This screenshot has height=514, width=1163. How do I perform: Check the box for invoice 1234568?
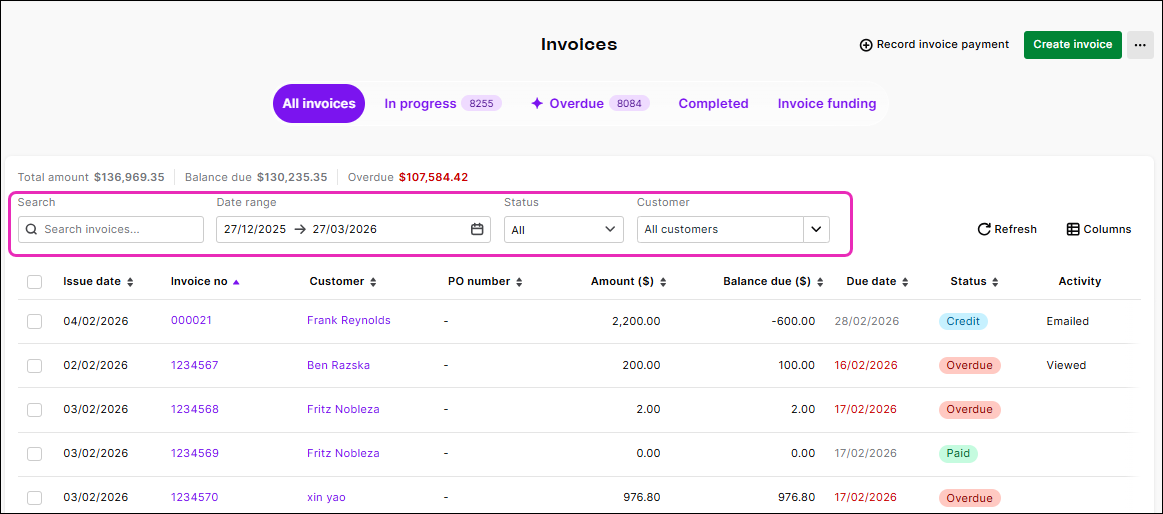pos(34,409)
